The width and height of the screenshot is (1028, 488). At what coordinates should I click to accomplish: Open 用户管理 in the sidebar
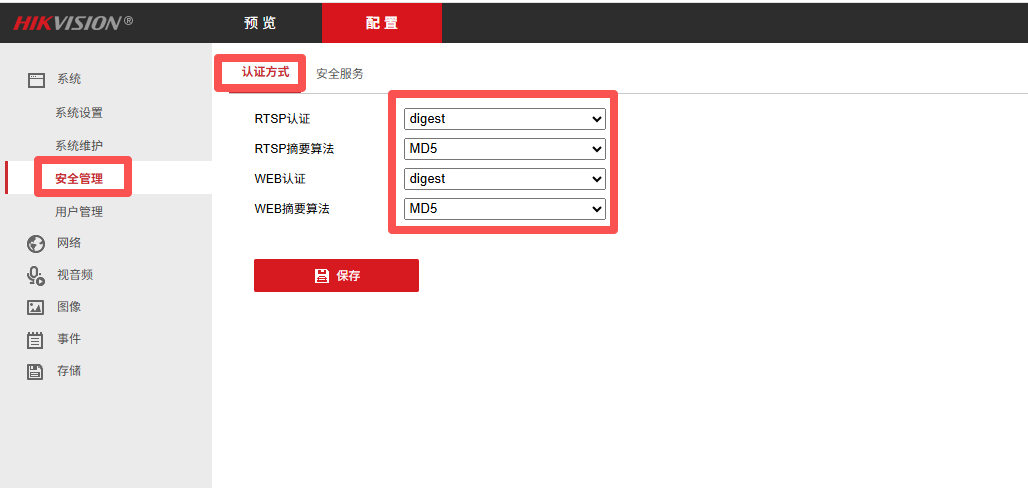[x=79, y=212]
